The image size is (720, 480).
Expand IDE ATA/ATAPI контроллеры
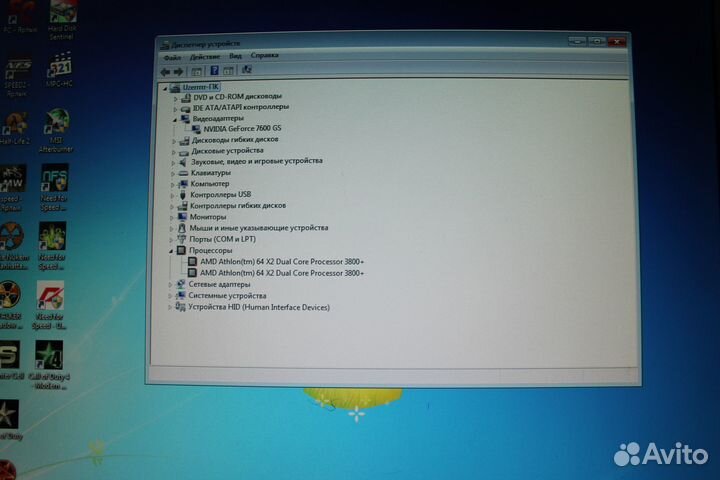pos(175,109)
